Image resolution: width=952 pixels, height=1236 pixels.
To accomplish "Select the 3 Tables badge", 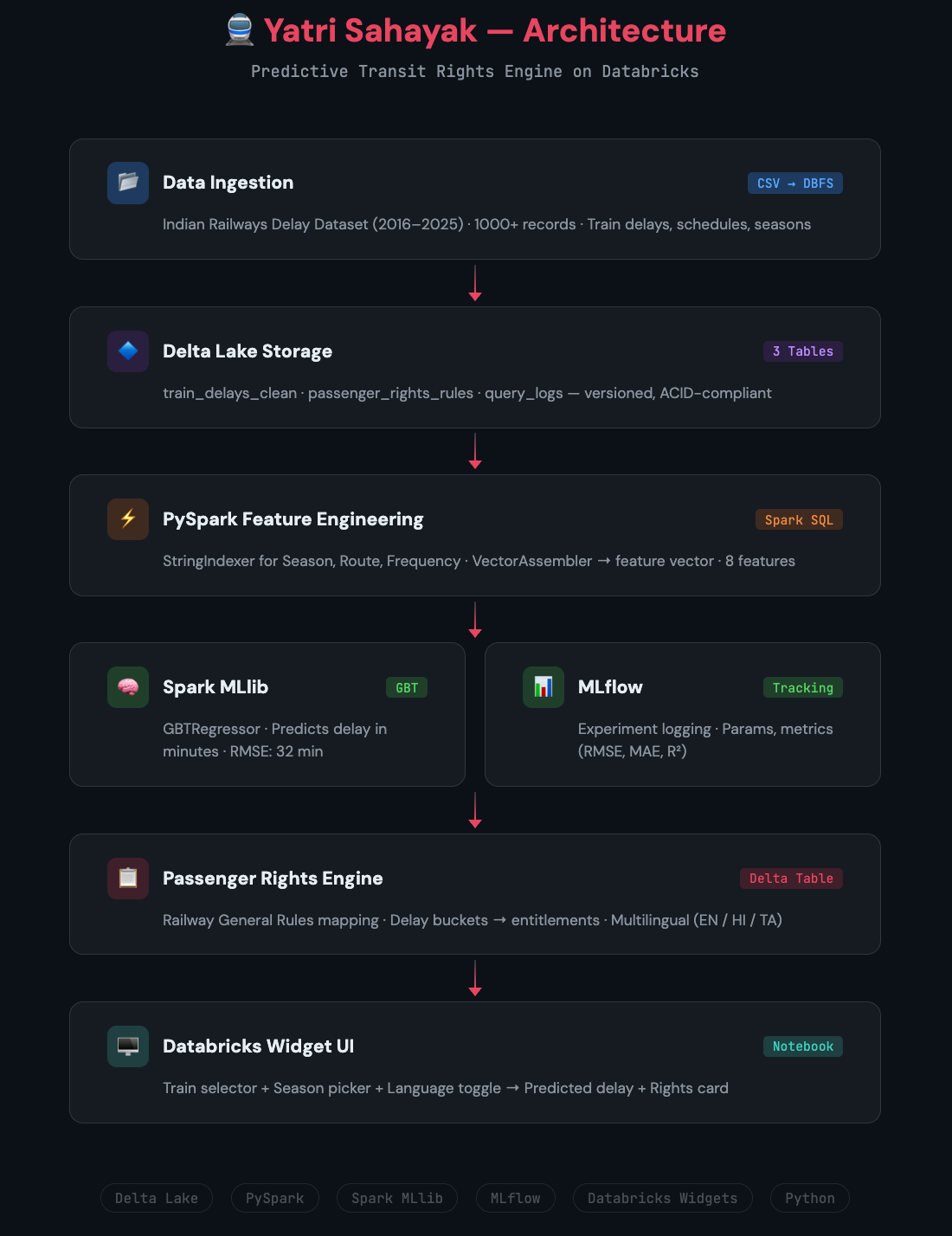I will pyautogui.click(x=803, y=351).
